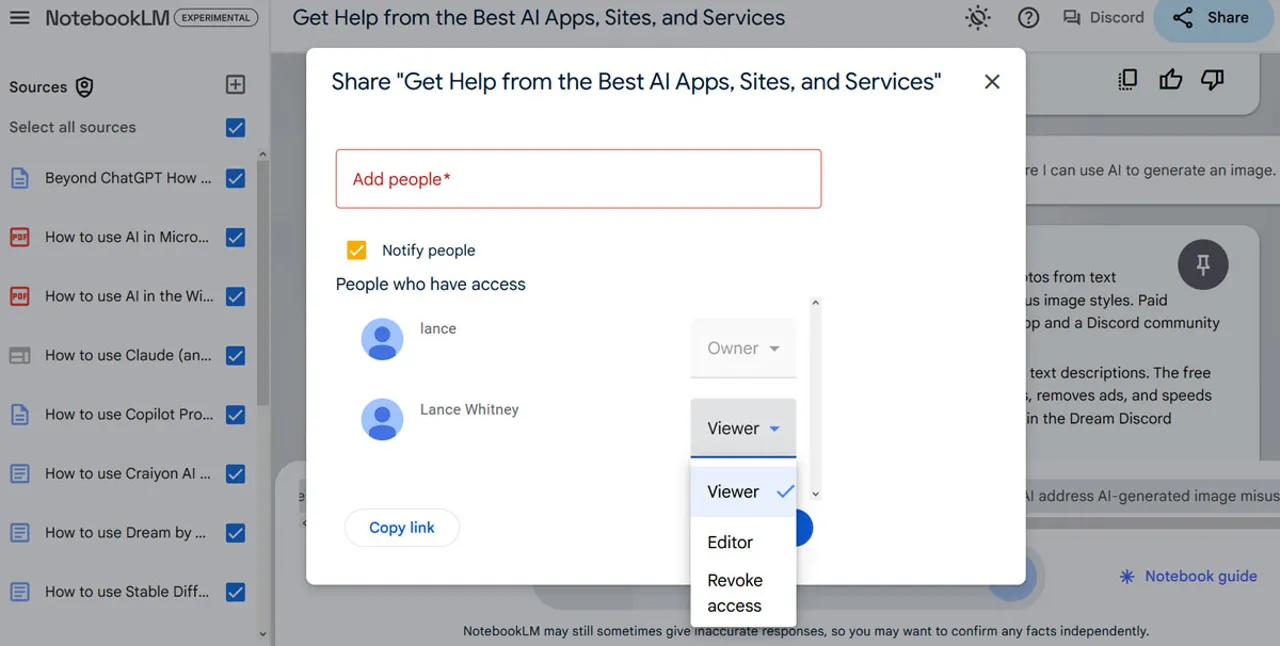Toggle the Select all sources checkbox
Screen dimensions: 1280x646
(235, 128)
